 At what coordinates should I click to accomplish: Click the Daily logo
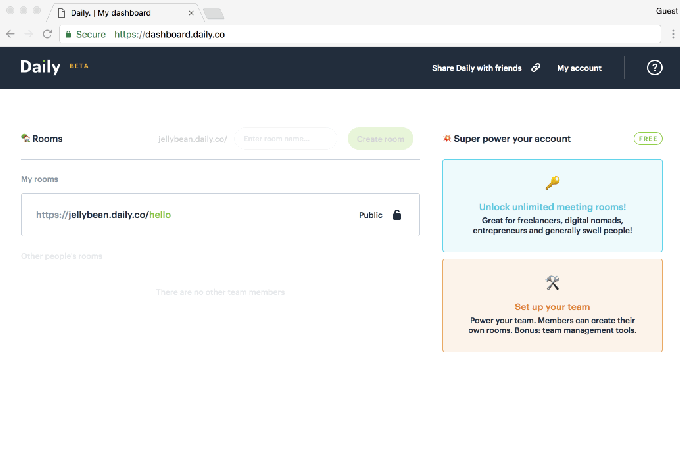(x=40, y=67)
